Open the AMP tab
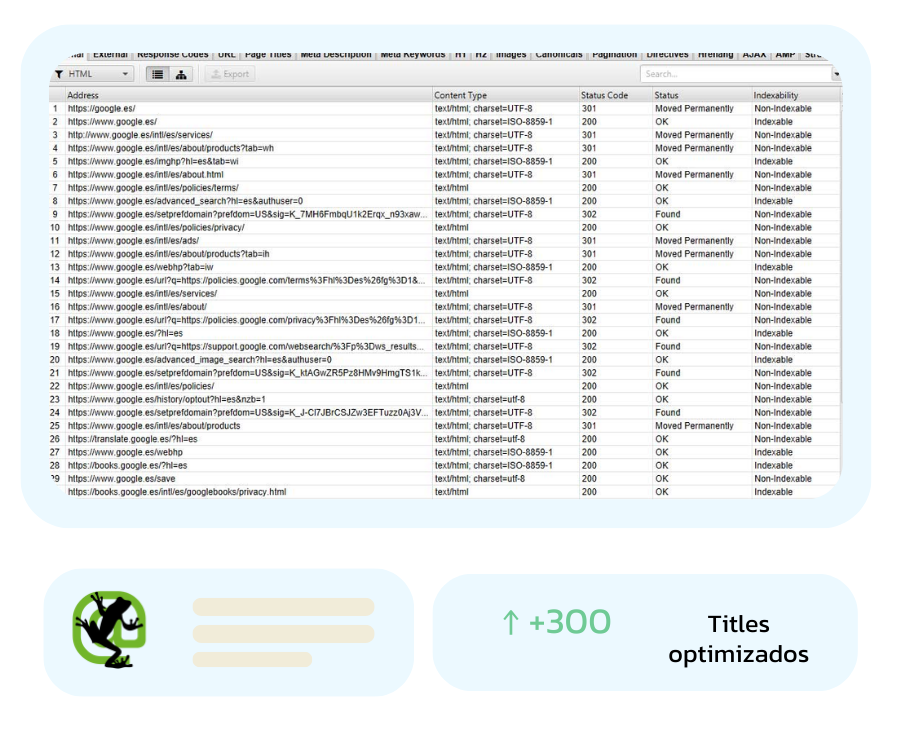 coord(785,55)
